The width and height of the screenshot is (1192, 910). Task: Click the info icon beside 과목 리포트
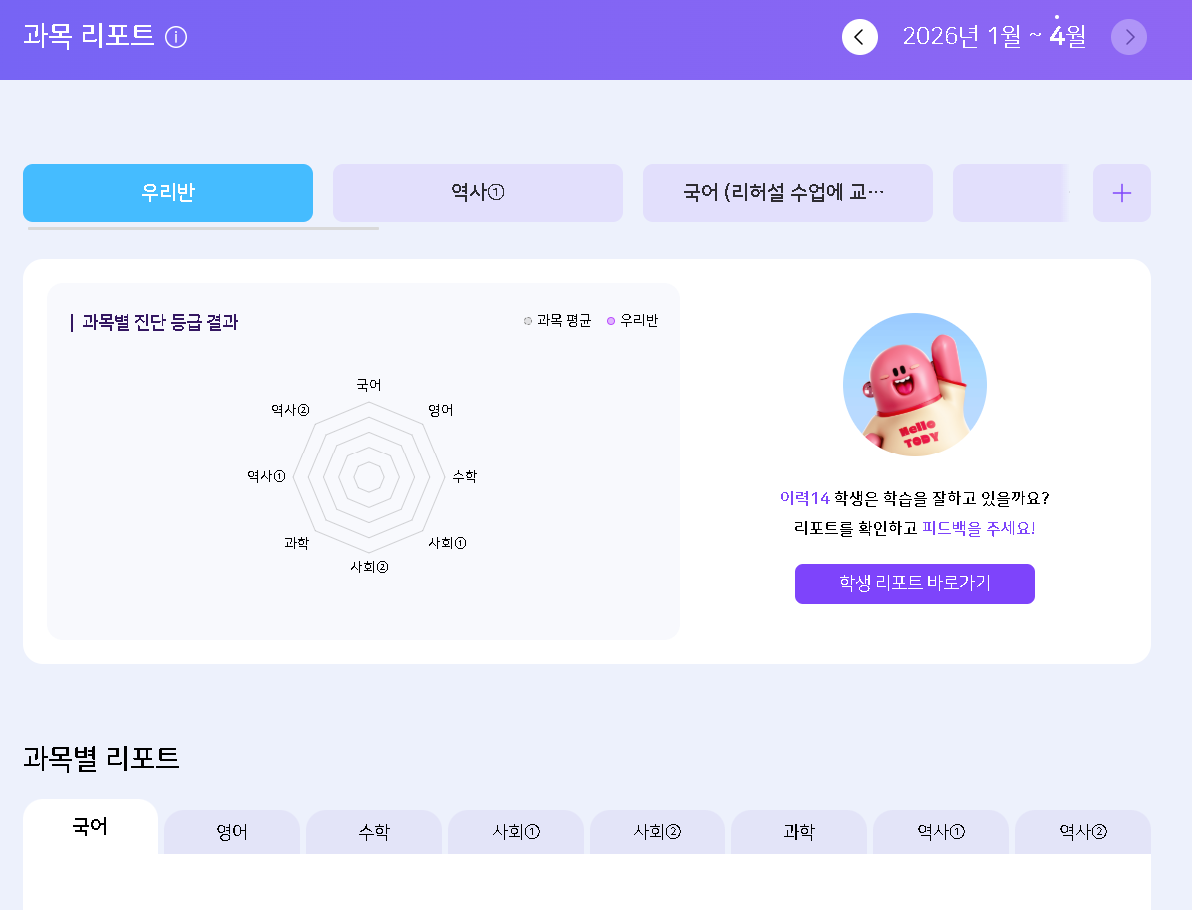click(x=176, y=37)
